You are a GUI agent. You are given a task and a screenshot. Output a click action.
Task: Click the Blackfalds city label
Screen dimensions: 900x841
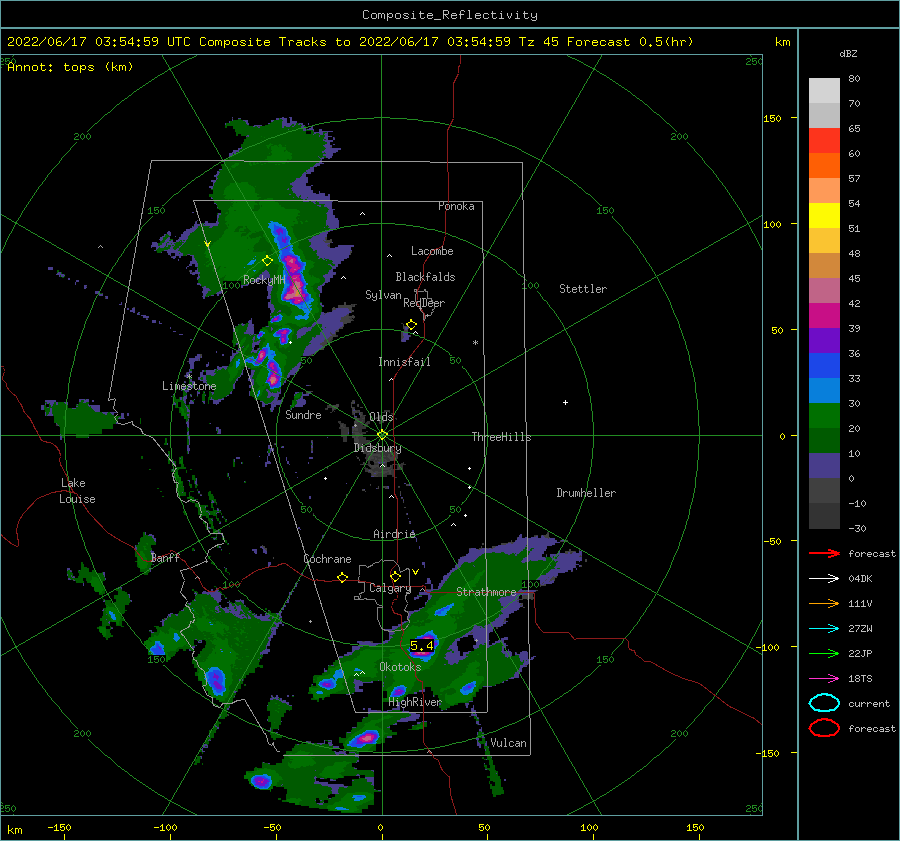pyautogui.click(x=425, y=277)
